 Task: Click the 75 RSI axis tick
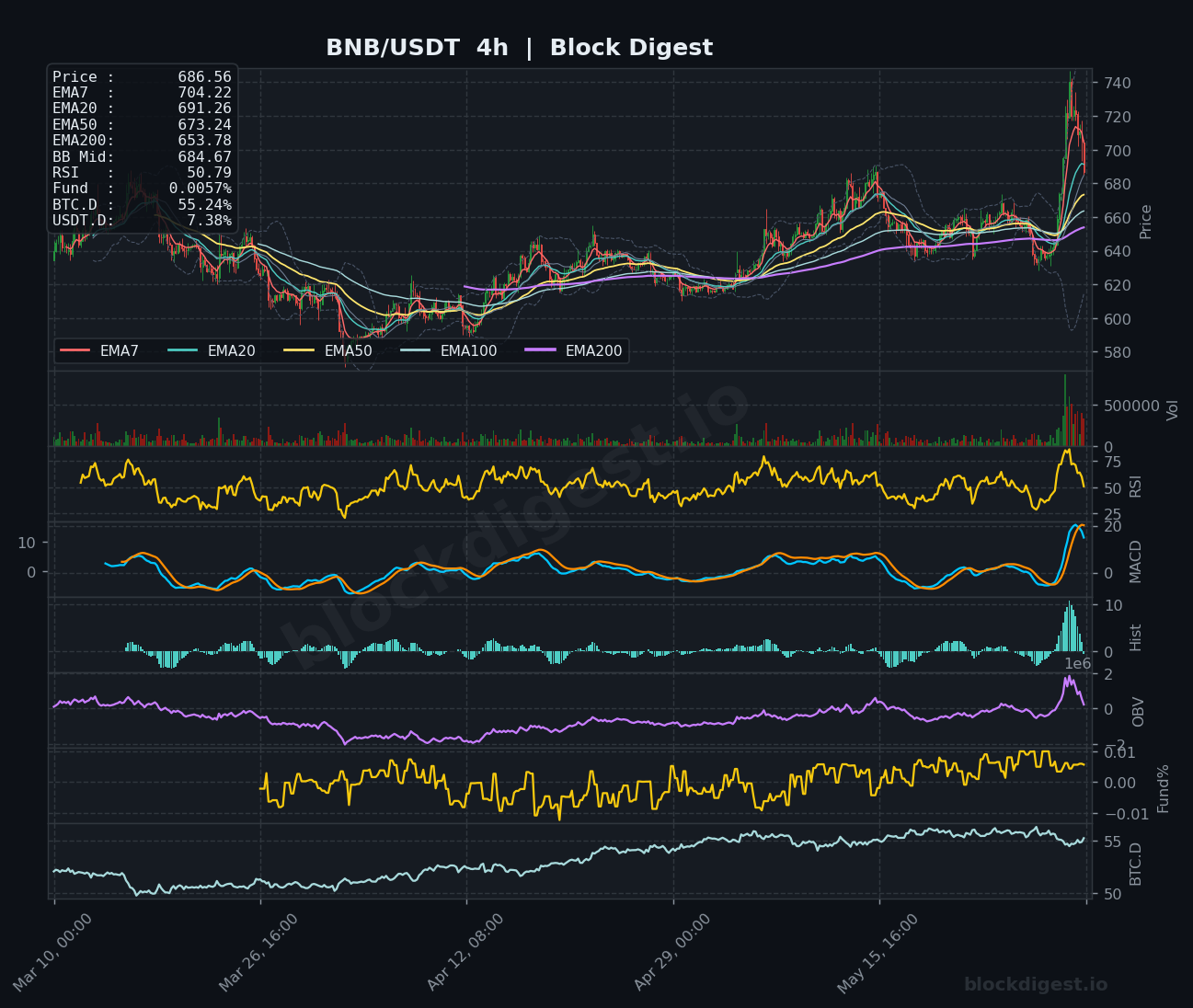(x=1111, y=462)
